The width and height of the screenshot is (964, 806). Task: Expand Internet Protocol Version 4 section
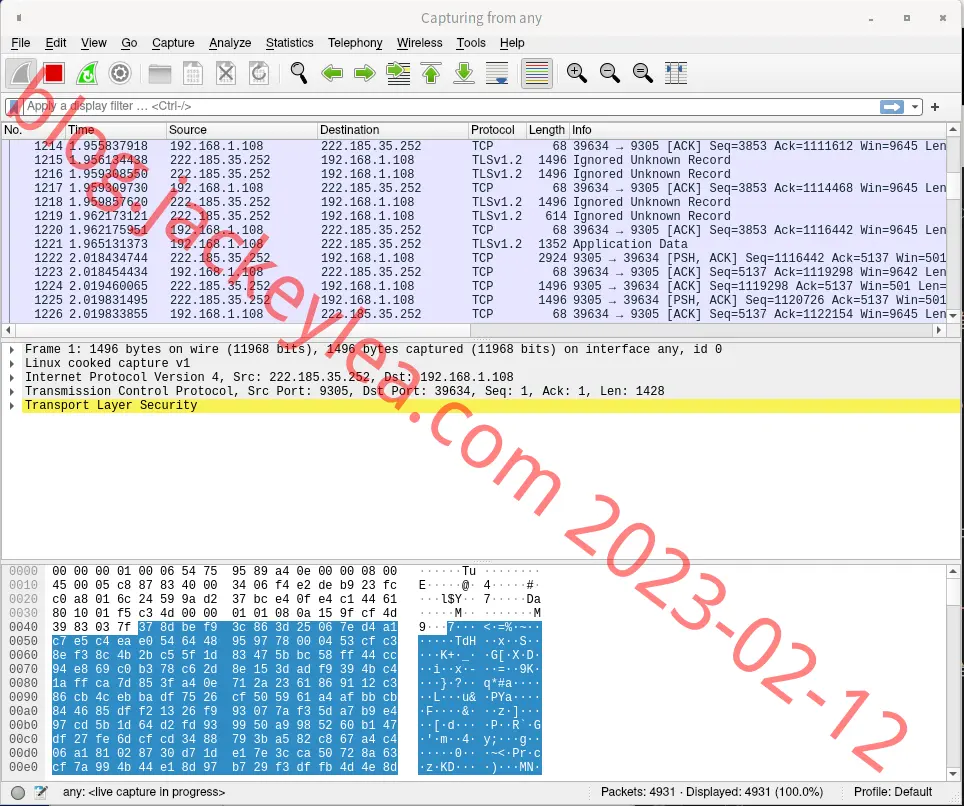click(x=12, y=377)
